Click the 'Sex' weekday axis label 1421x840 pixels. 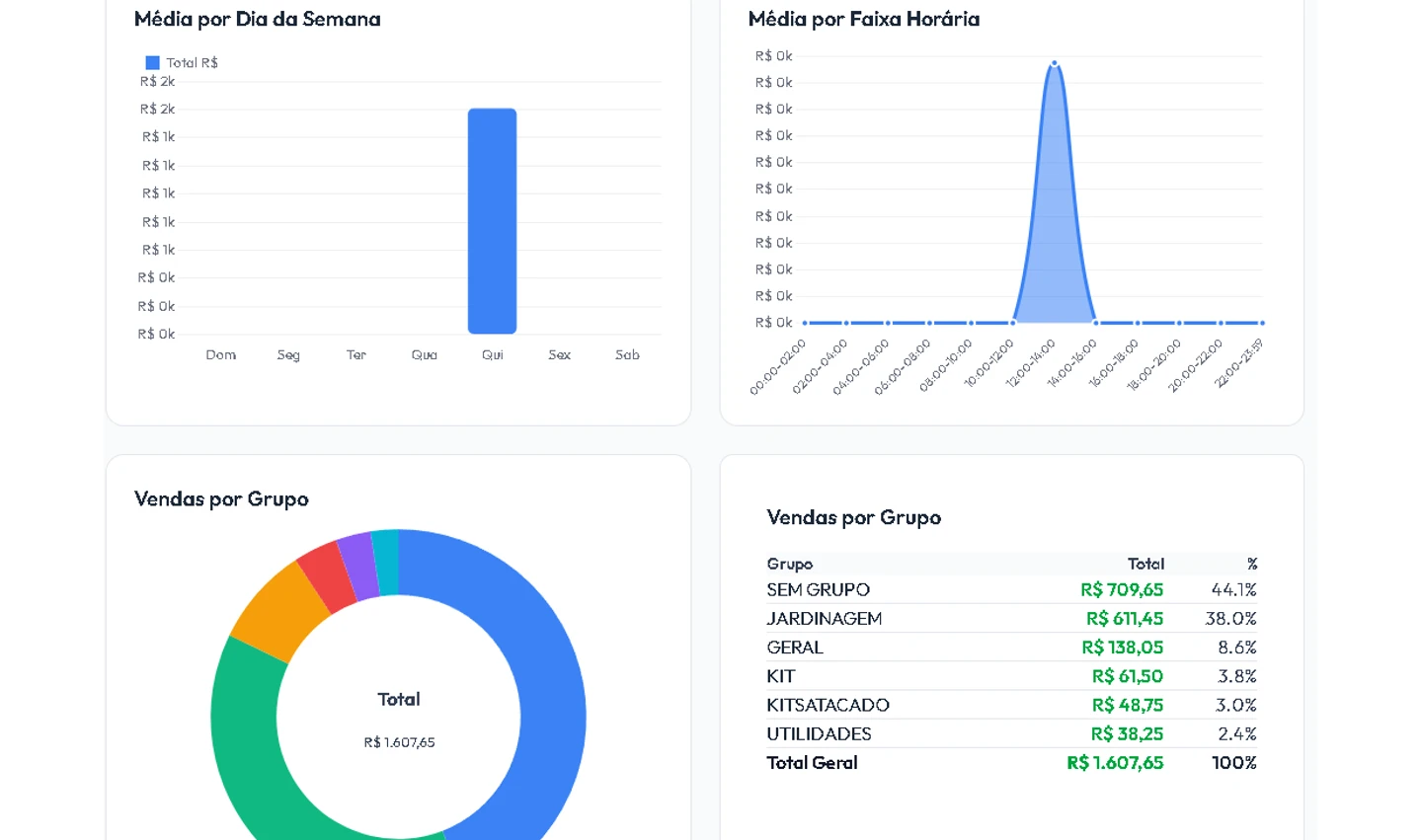point(560,355)
